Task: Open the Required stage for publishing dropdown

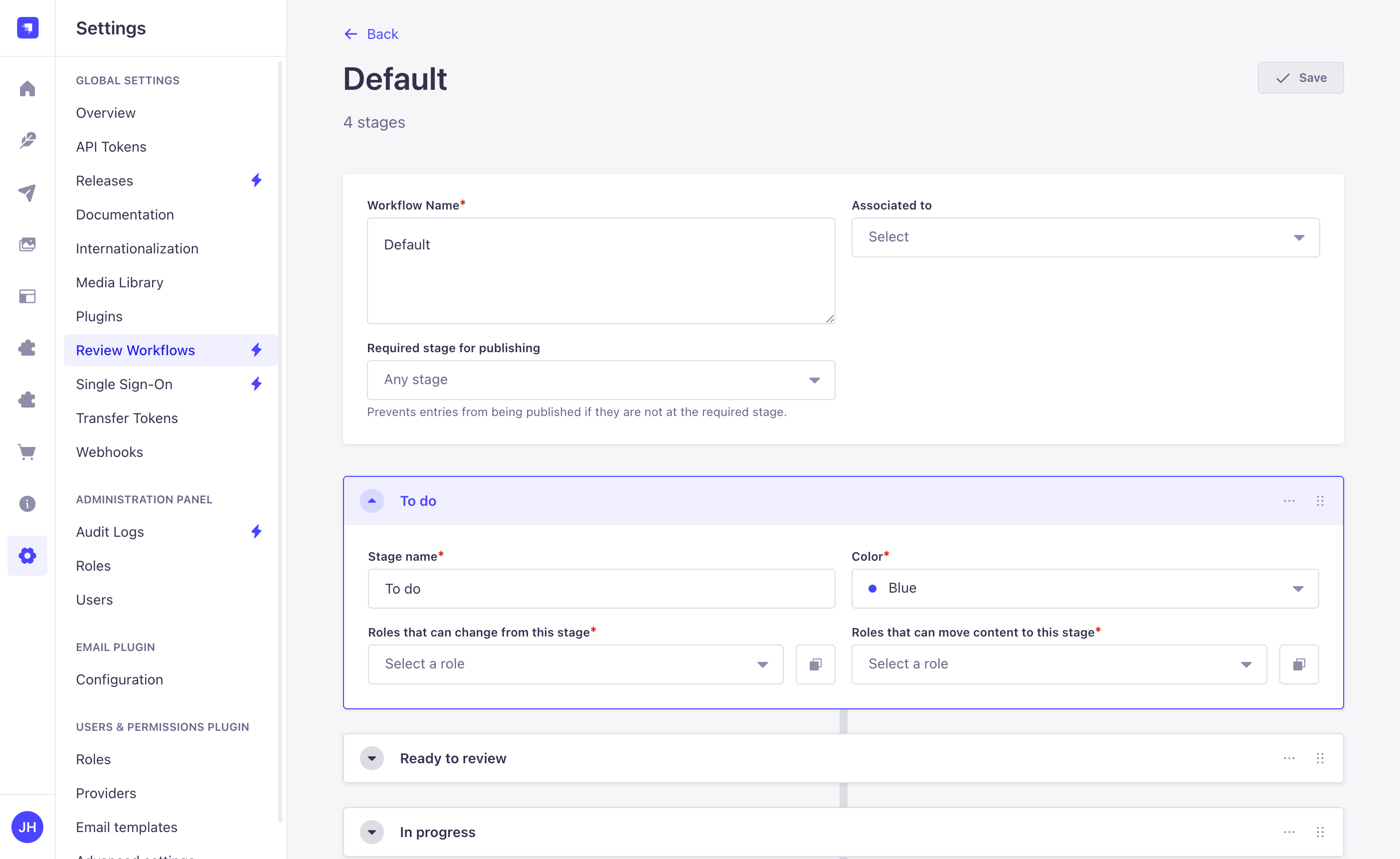Action: point(601,380)
